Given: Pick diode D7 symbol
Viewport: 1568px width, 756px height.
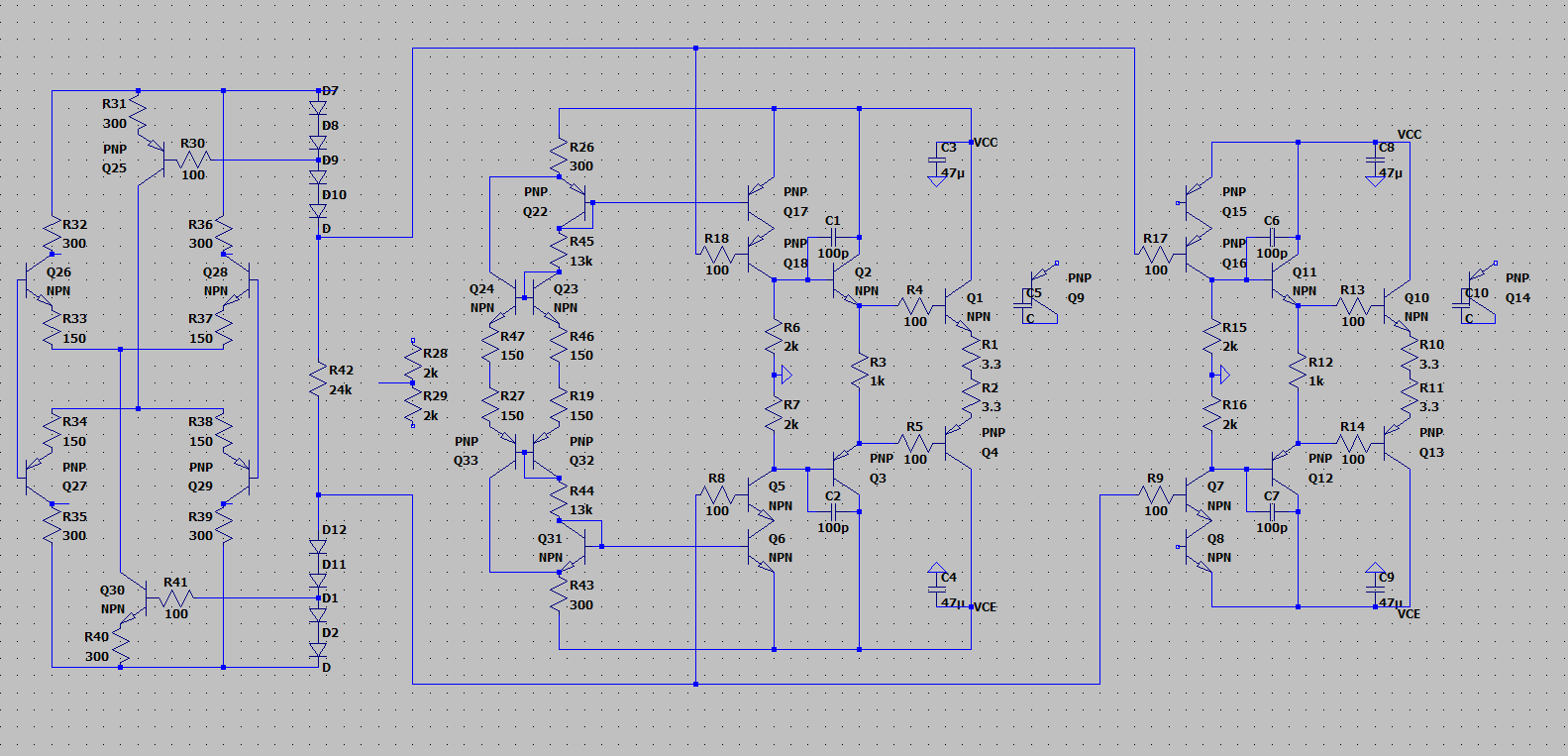Looking at the screenshot, I should [x=318, y=108].
